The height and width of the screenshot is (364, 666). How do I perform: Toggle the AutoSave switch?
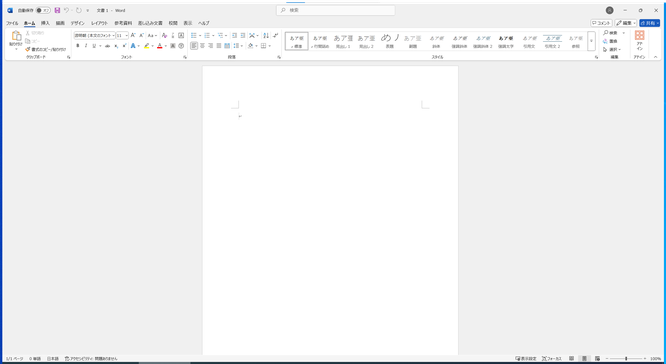point(43,10)
